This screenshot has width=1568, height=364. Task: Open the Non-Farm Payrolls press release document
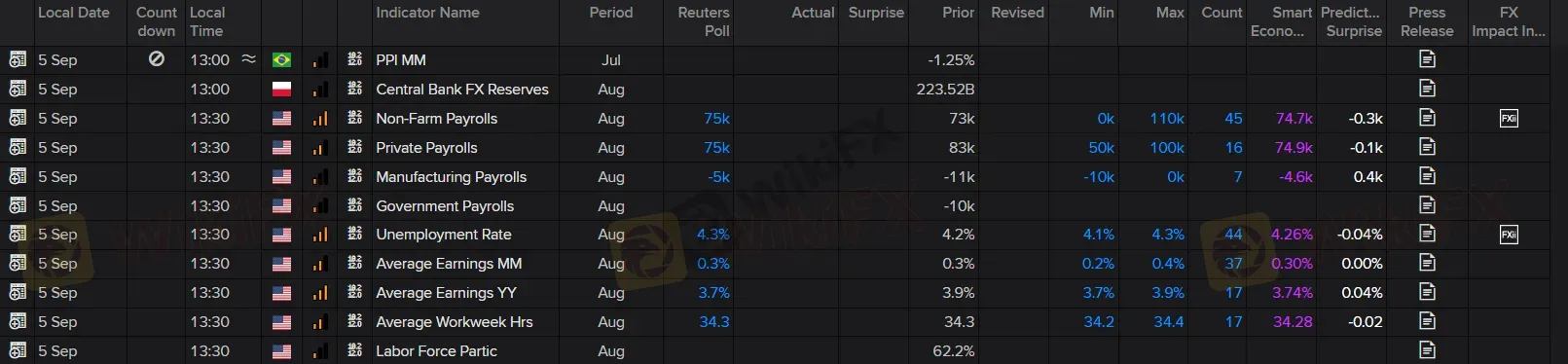1427,118
